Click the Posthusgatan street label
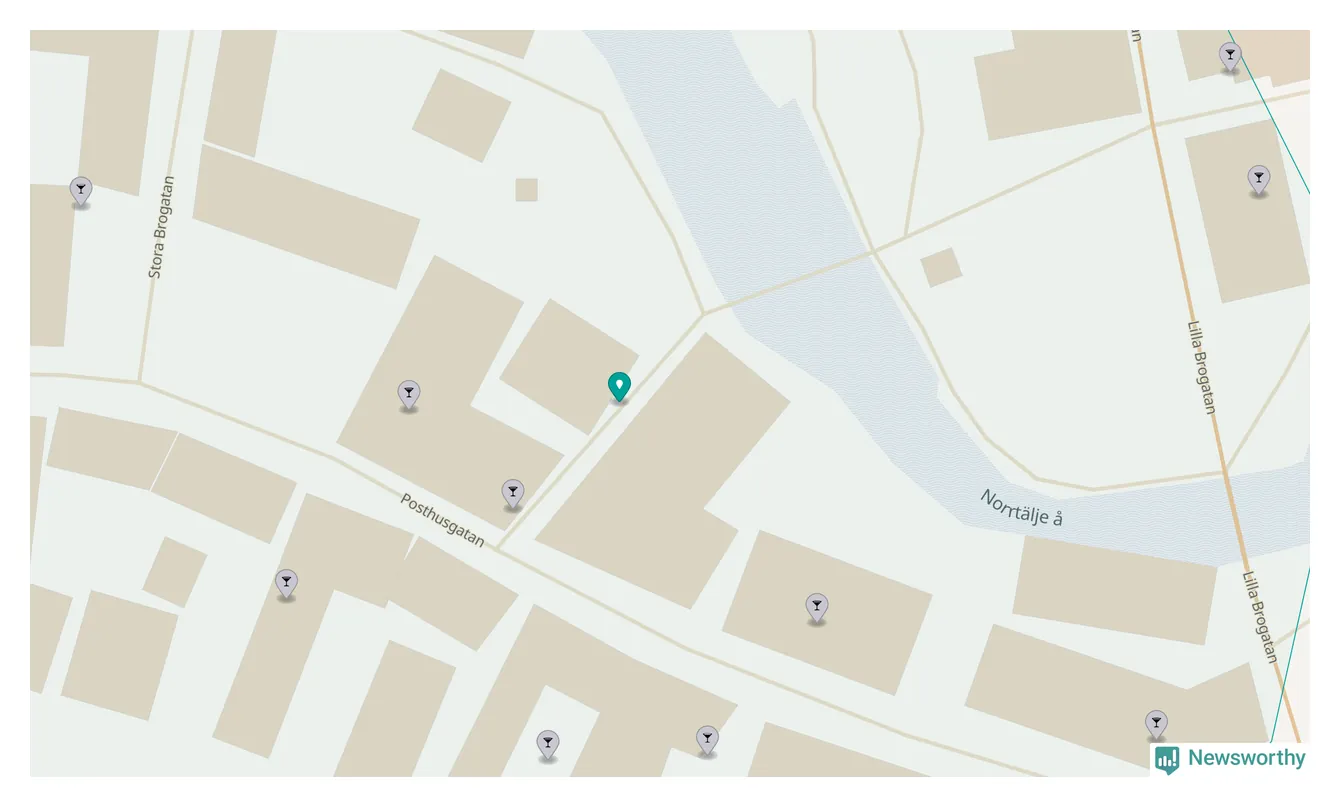Image resolution: width=1340 pixels, height=807 pixels. (443, 520)
